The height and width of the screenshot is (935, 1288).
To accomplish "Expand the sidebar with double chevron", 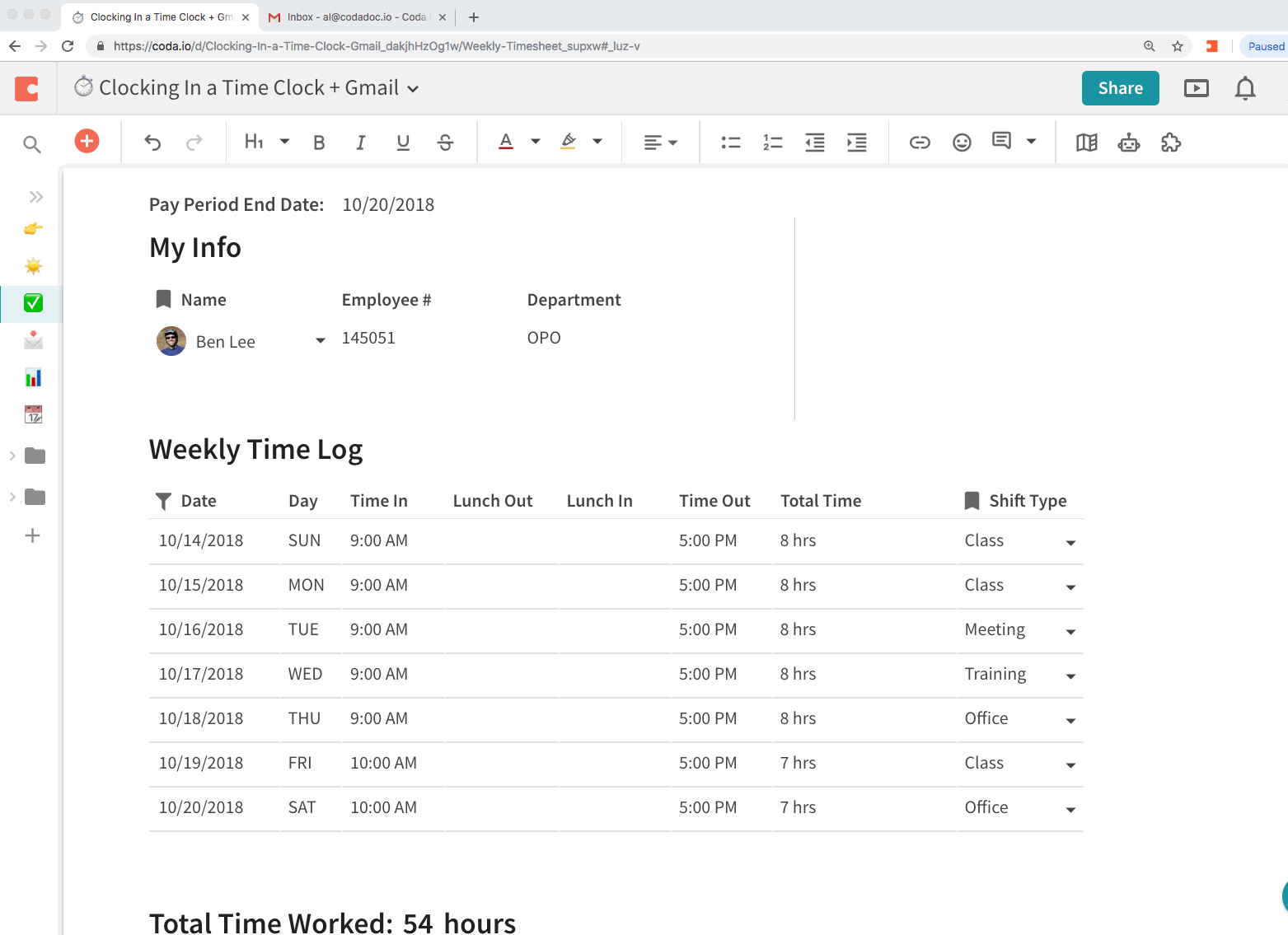I will point(35,197).
